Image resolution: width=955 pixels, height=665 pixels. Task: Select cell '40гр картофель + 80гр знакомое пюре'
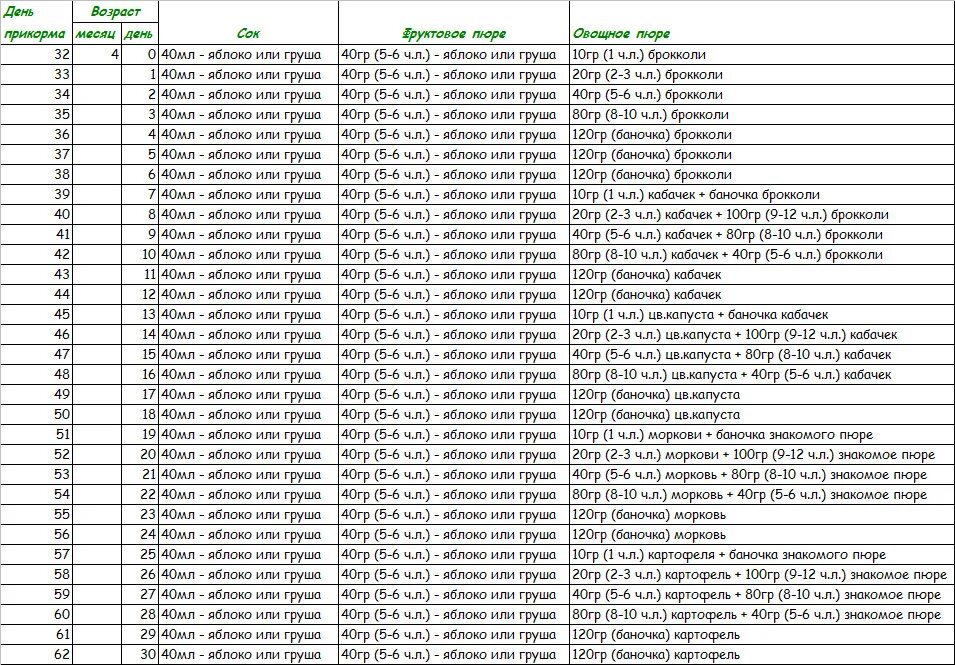coord(762,595)
